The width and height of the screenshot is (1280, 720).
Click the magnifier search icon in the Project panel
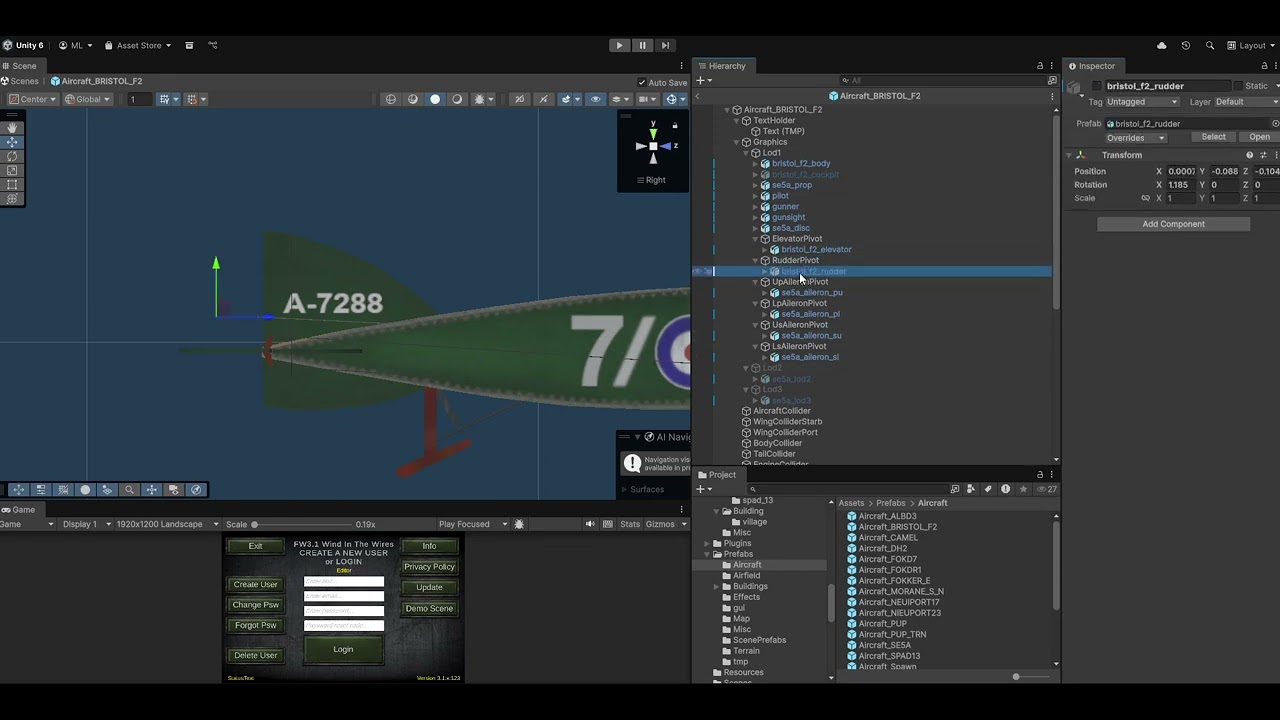[x=755, y=489]
